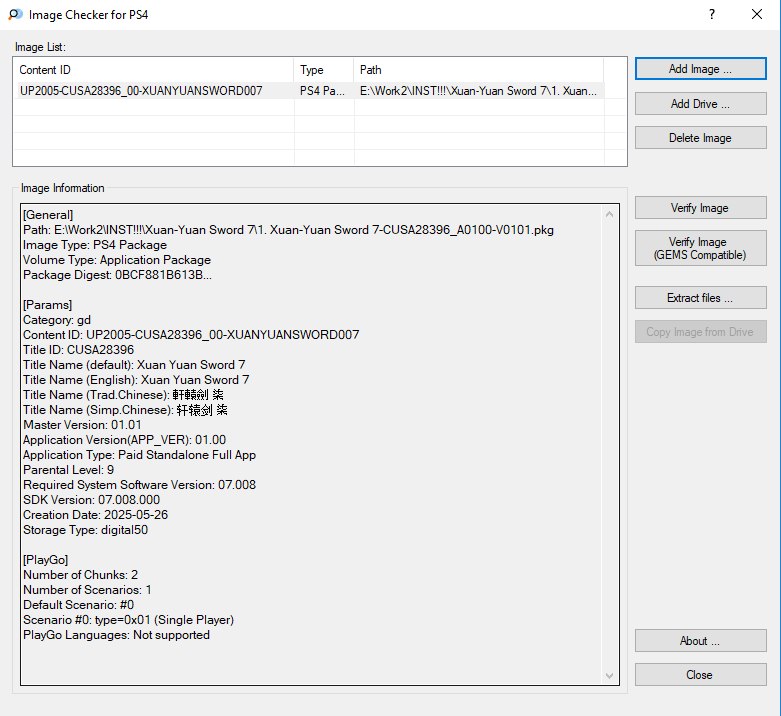Screen dimensions: 781x716
Task: Click the Path column header
Action: click(x=480, y=70)
